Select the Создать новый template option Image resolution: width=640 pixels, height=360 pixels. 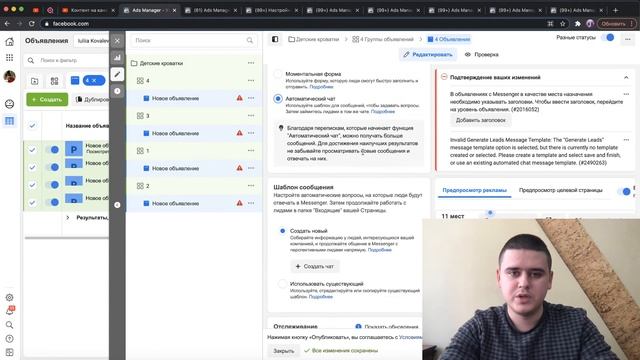point(282,231)
